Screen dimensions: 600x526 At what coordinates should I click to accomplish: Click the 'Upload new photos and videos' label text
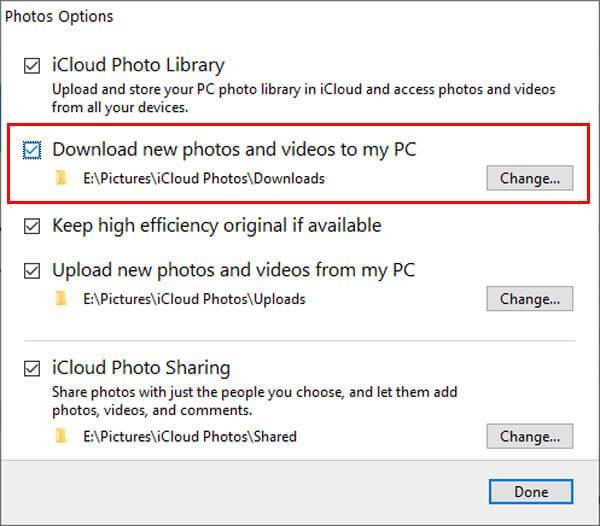click(x=233, y=270)
